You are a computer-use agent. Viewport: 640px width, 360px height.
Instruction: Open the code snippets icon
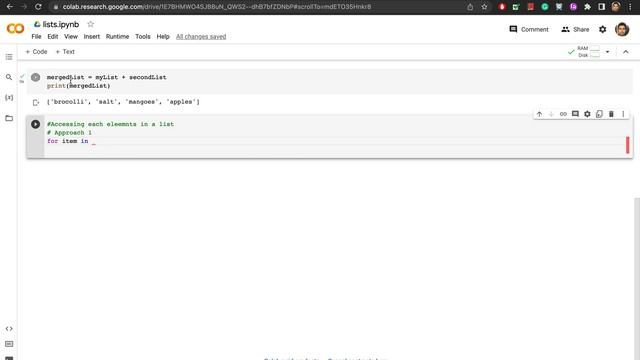pos(9,329)
